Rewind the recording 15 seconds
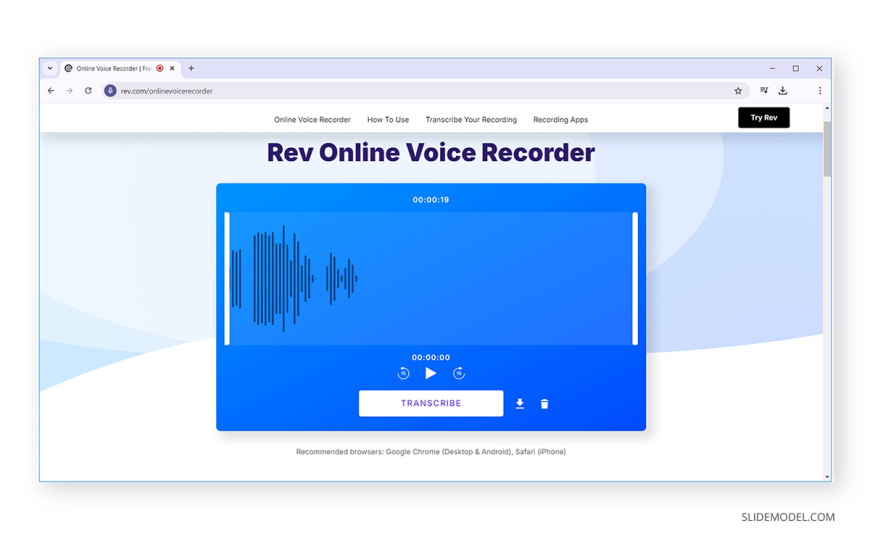870x539 pixels. [403, 374]
